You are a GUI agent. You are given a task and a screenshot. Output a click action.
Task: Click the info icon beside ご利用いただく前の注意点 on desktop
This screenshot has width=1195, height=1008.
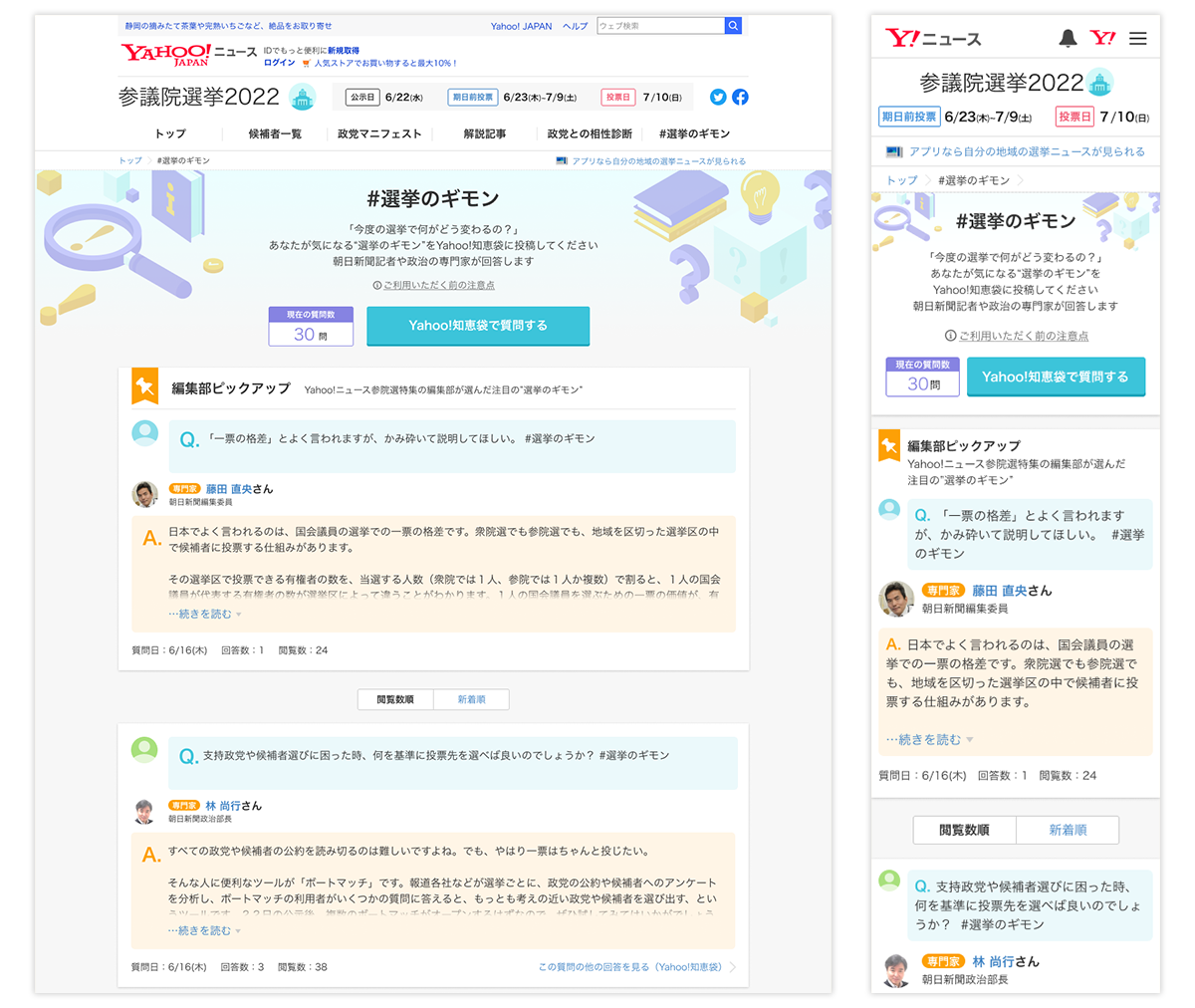tap(377, 285)
